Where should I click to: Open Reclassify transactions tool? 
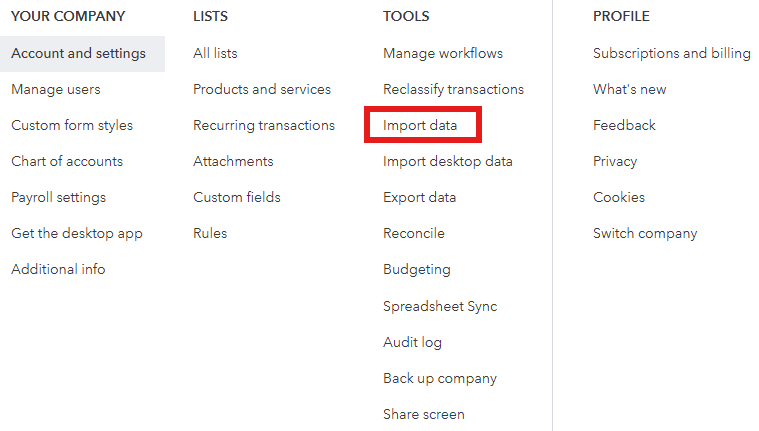click(453, 89)
